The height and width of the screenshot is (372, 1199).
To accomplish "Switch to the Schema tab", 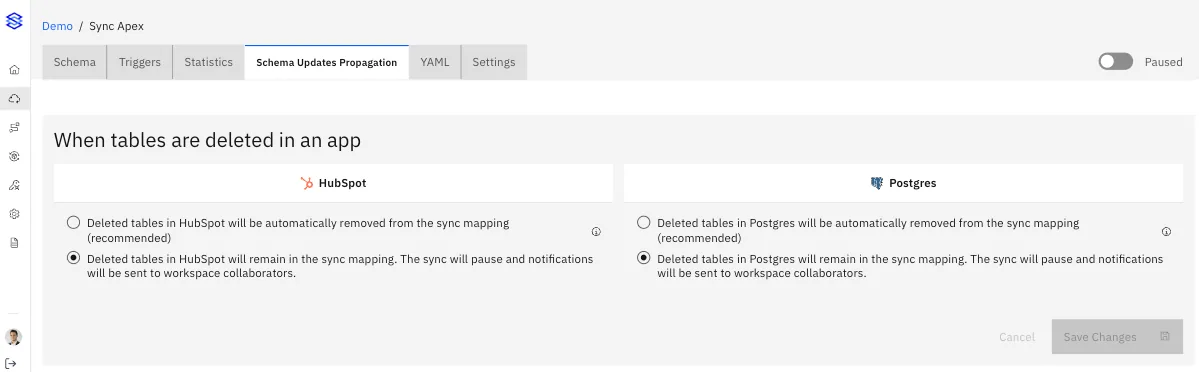I will coord(75,62).
